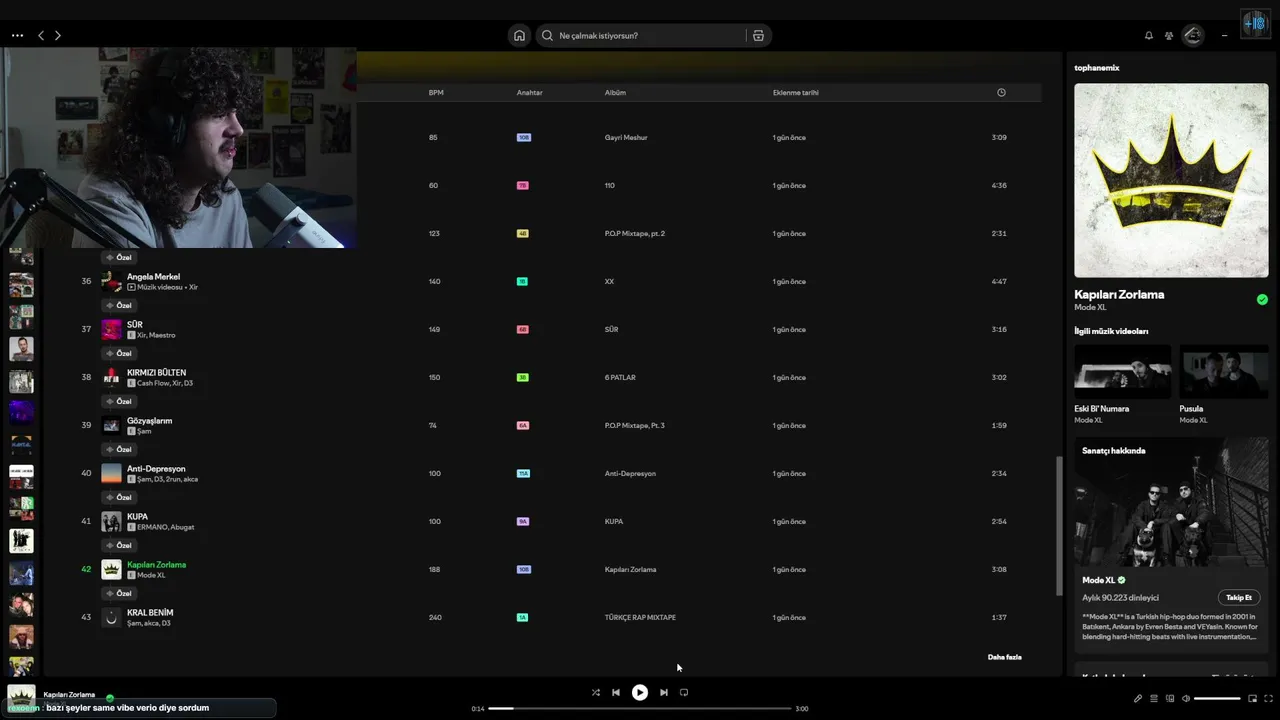Play the current song
Screen dimensions: 1280x720
[x=640, y=692]
